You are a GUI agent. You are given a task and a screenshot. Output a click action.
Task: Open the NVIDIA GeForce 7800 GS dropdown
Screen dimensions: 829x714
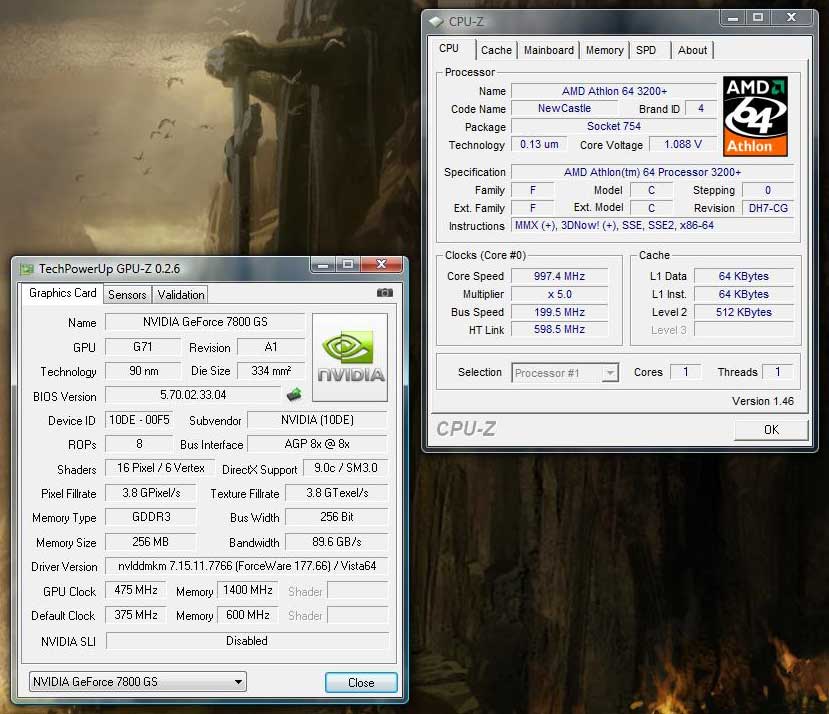137,682
